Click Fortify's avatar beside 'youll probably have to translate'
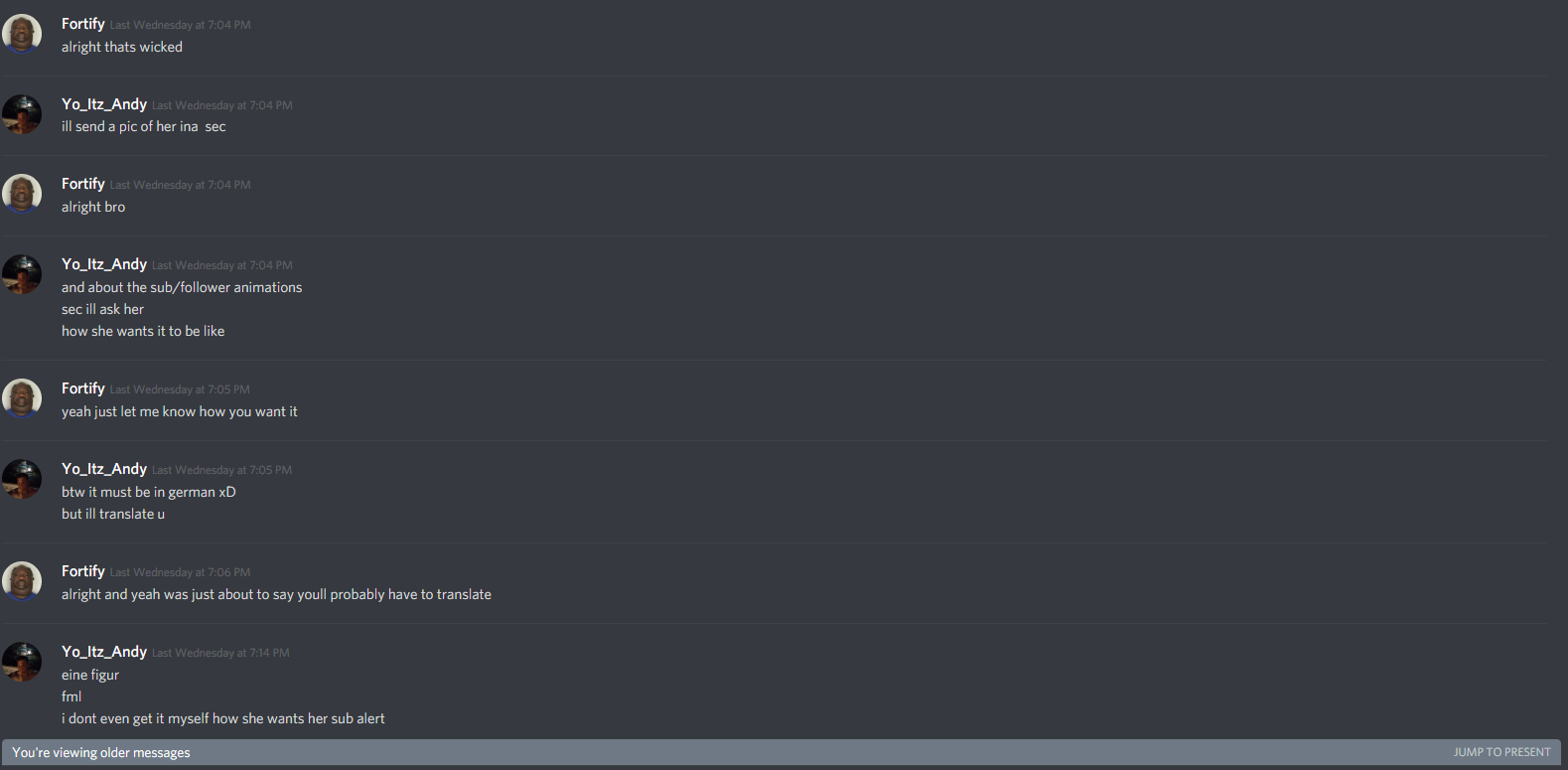This screenshot has height=770, width=1568. point(22,581)
